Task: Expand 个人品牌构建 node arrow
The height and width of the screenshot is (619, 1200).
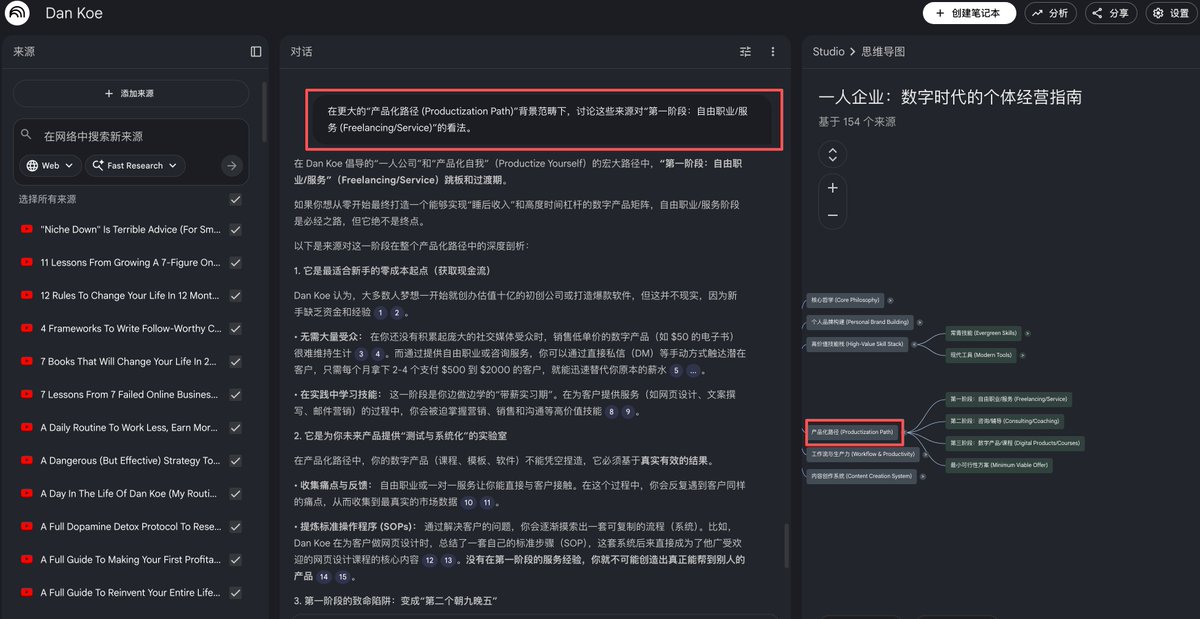Action: (x=919, y=322)
